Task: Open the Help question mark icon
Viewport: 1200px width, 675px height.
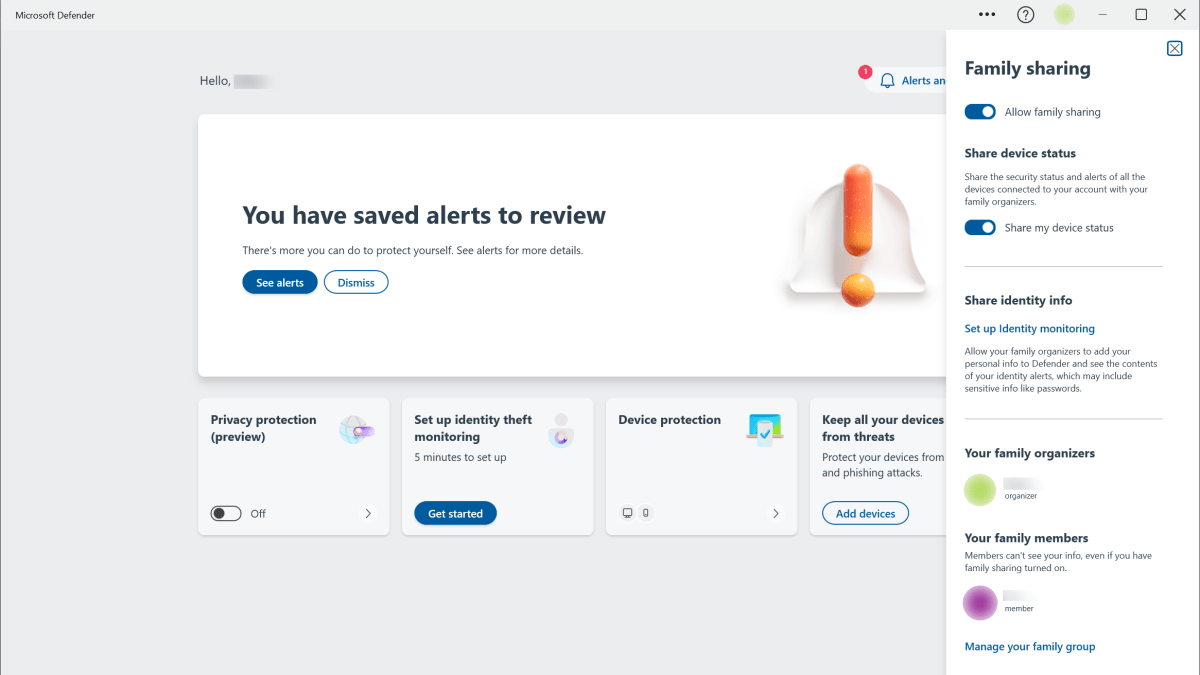Action: 1025,15
